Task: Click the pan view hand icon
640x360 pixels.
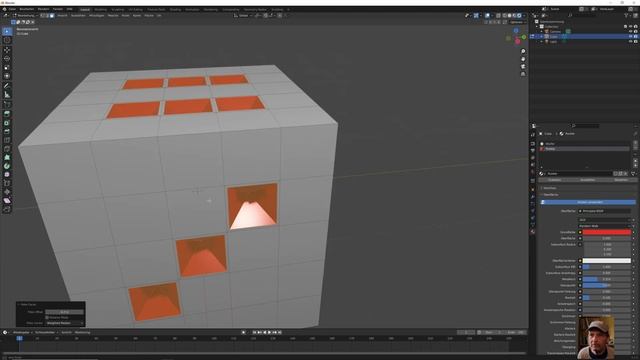Action: tap(523, 59)
